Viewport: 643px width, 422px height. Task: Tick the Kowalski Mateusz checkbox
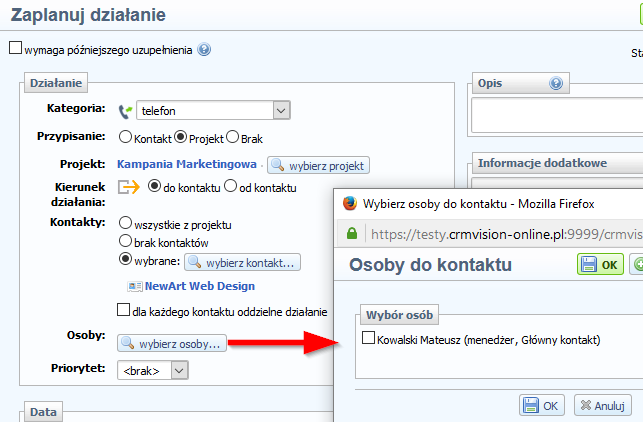coord(366,340)
